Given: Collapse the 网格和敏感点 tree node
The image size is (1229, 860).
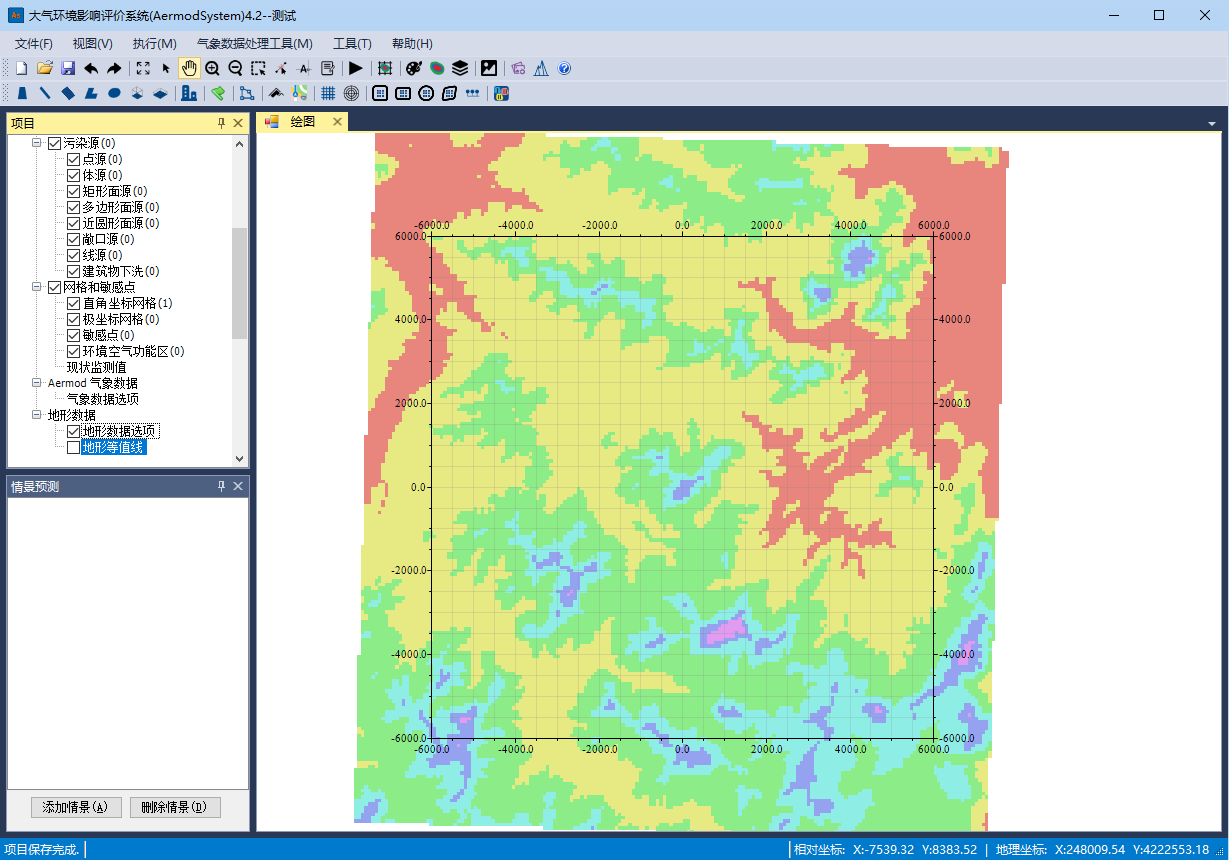Looking at the screenshot, I should coord(38,287).
